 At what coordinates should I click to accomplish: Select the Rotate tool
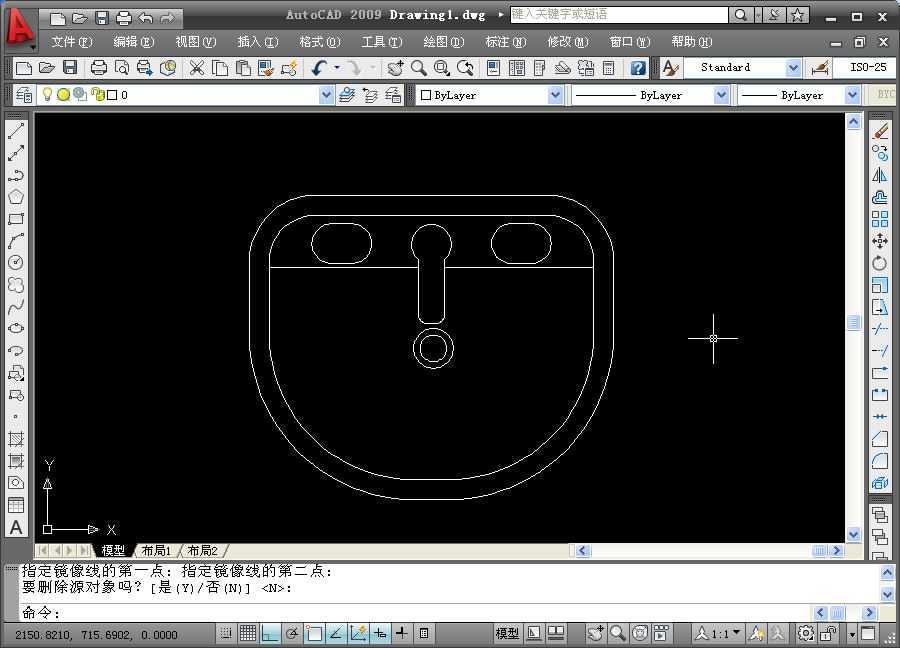(880, 262)
